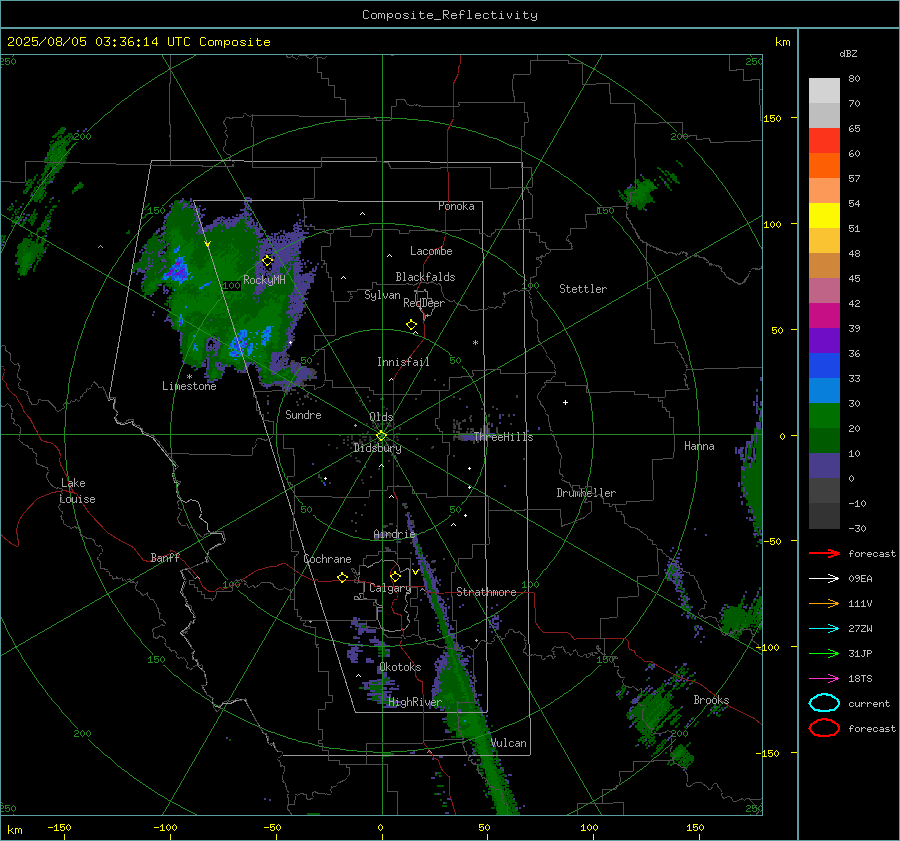Screen dimensions: 900x841
Task: Click the Olds town label
Action: (381, 417)
